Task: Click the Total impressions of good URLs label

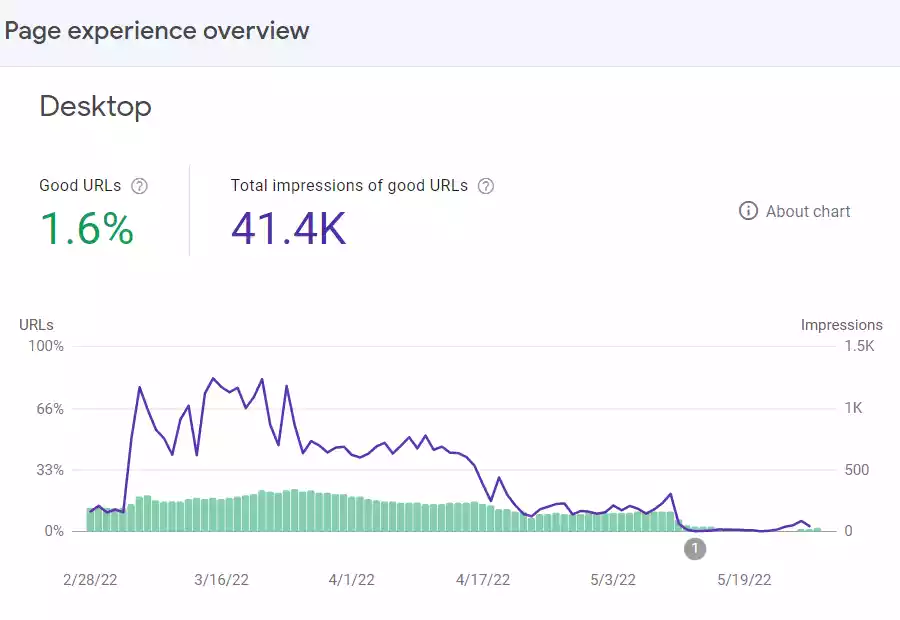Action: 349,185
